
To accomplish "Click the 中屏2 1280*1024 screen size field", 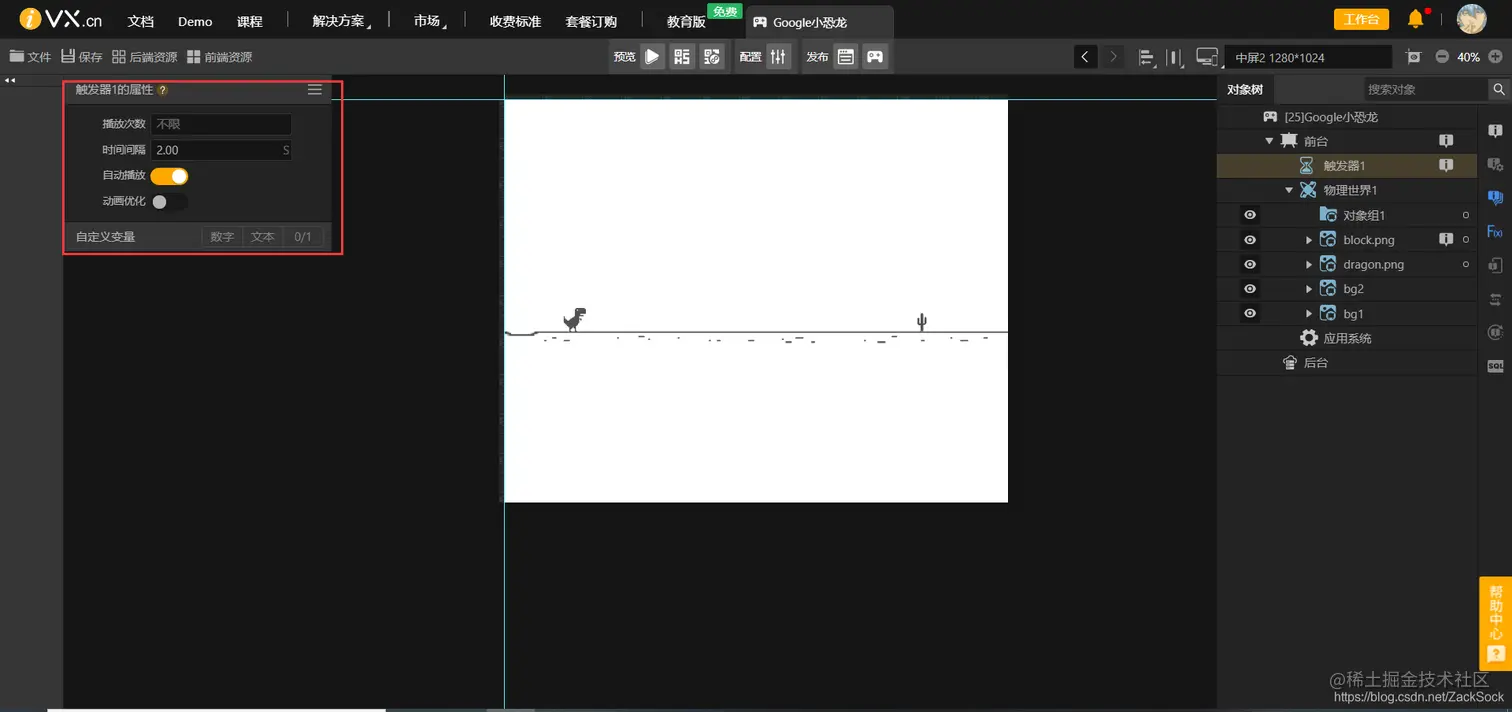I will [x=1308, y=57].
